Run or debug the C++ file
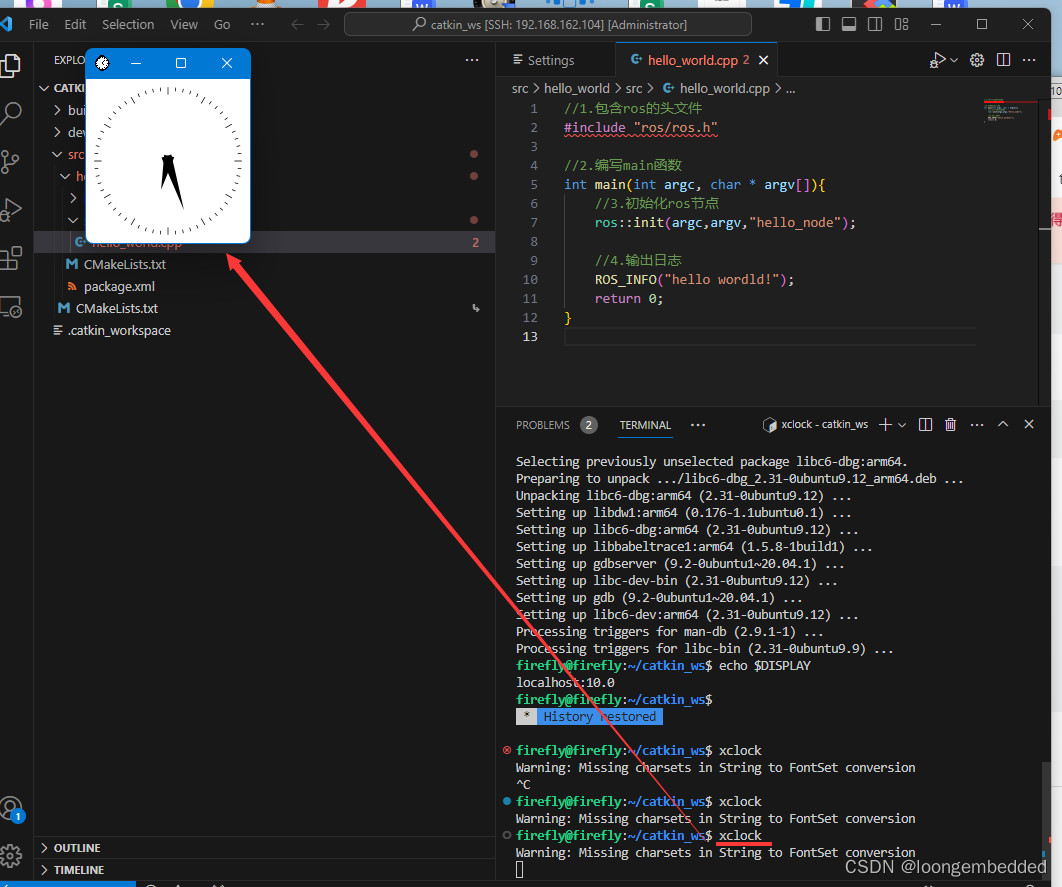The image size is (1062, 887). [938, 60]
